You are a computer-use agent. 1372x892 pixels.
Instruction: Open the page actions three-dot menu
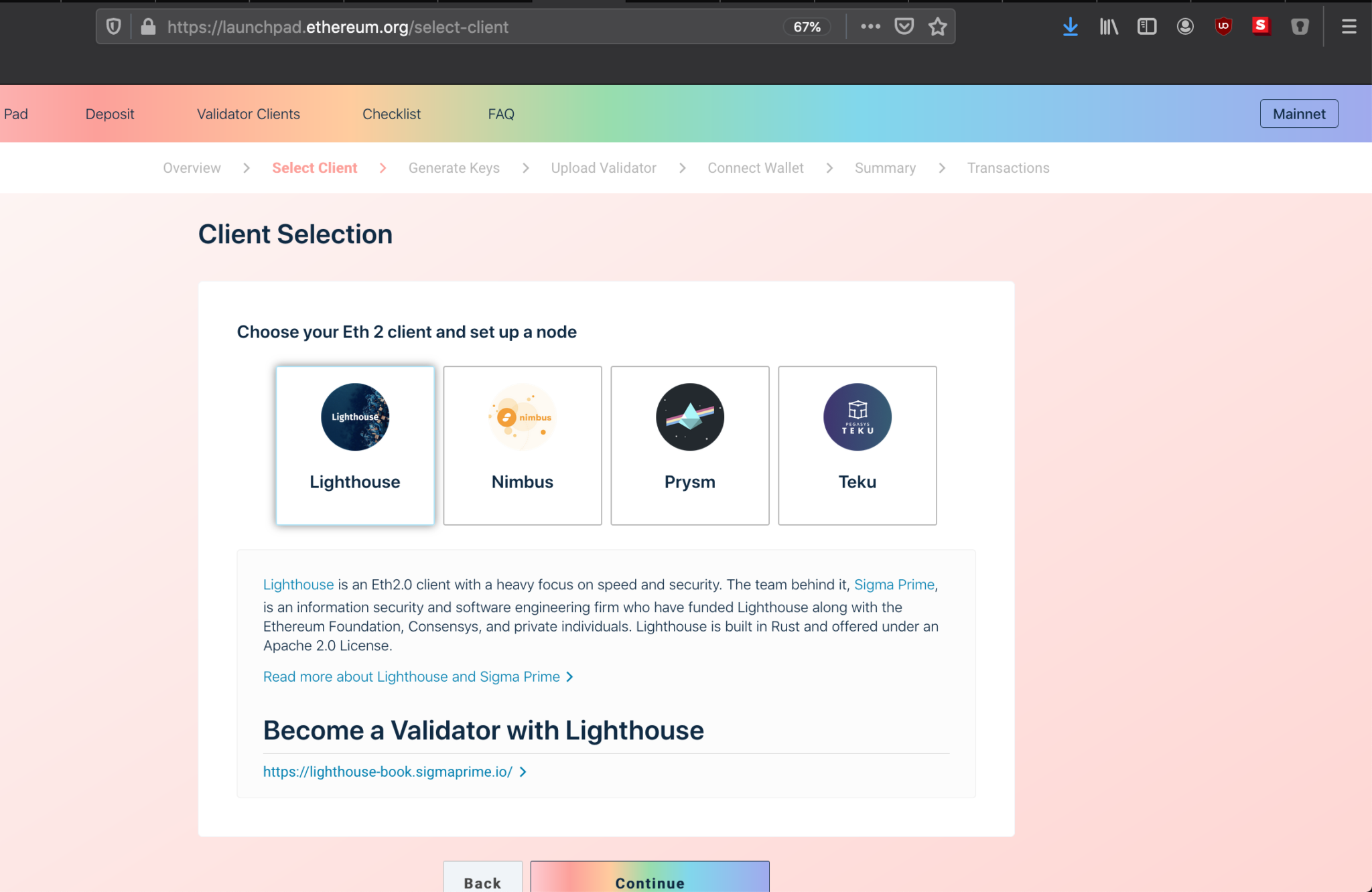(870, 27)
